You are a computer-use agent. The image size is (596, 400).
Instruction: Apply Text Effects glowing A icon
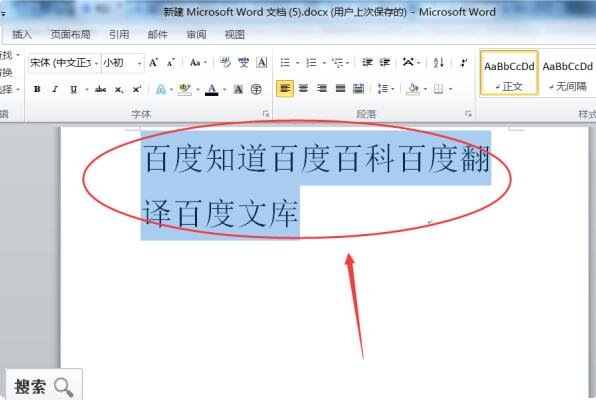pos(161,89)
